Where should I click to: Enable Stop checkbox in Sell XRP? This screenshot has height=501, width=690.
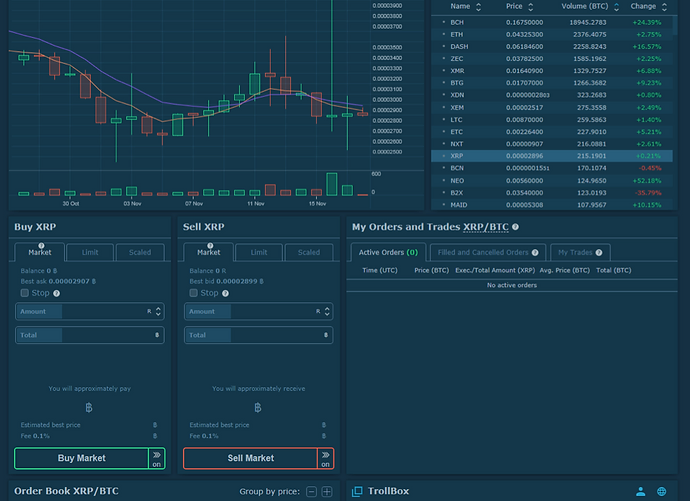[194, 293]
